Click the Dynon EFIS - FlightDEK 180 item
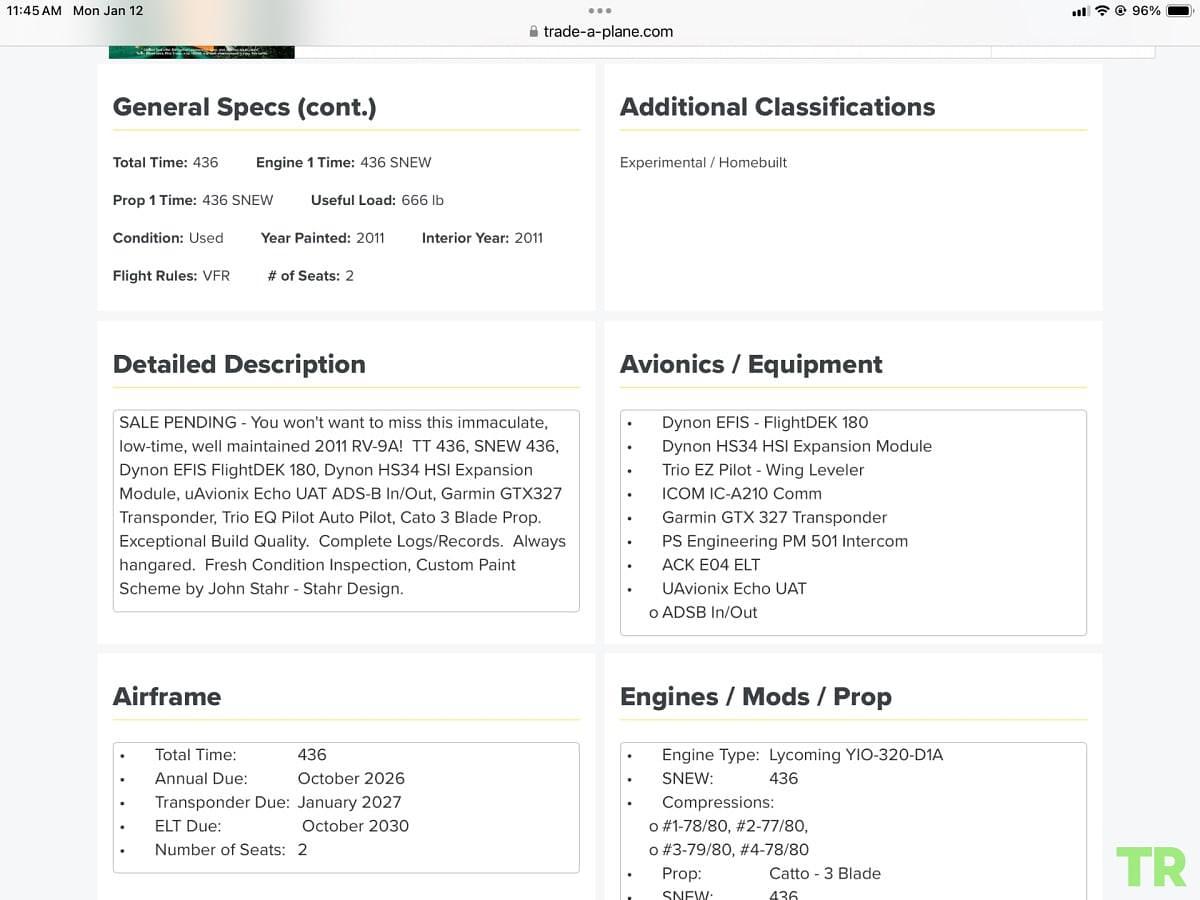 [765, 422]
